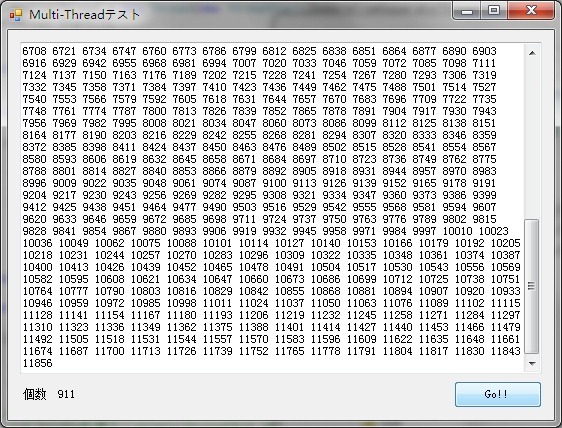Viewport: 562px width, 428px height.
Task: Click the number 8008 in text box
Action: 154,123
